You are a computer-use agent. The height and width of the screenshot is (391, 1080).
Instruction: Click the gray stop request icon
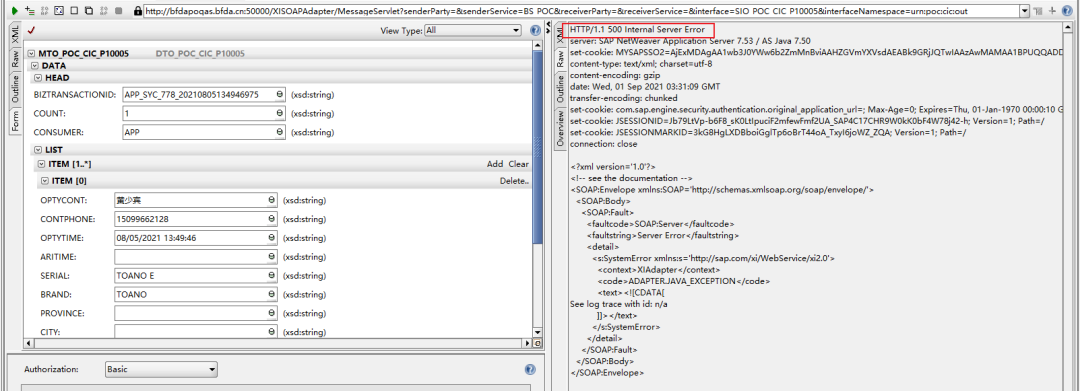coord(118,11)
